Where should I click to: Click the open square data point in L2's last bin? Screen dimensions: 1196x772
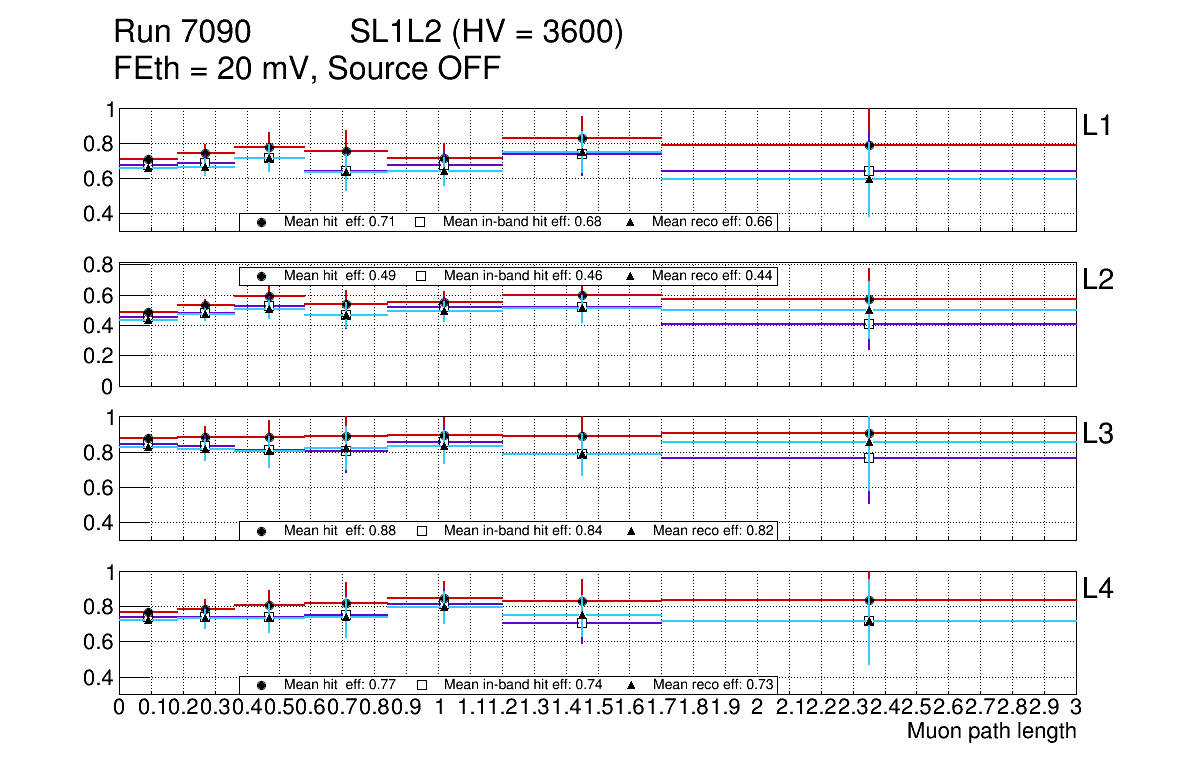(869, 324)
